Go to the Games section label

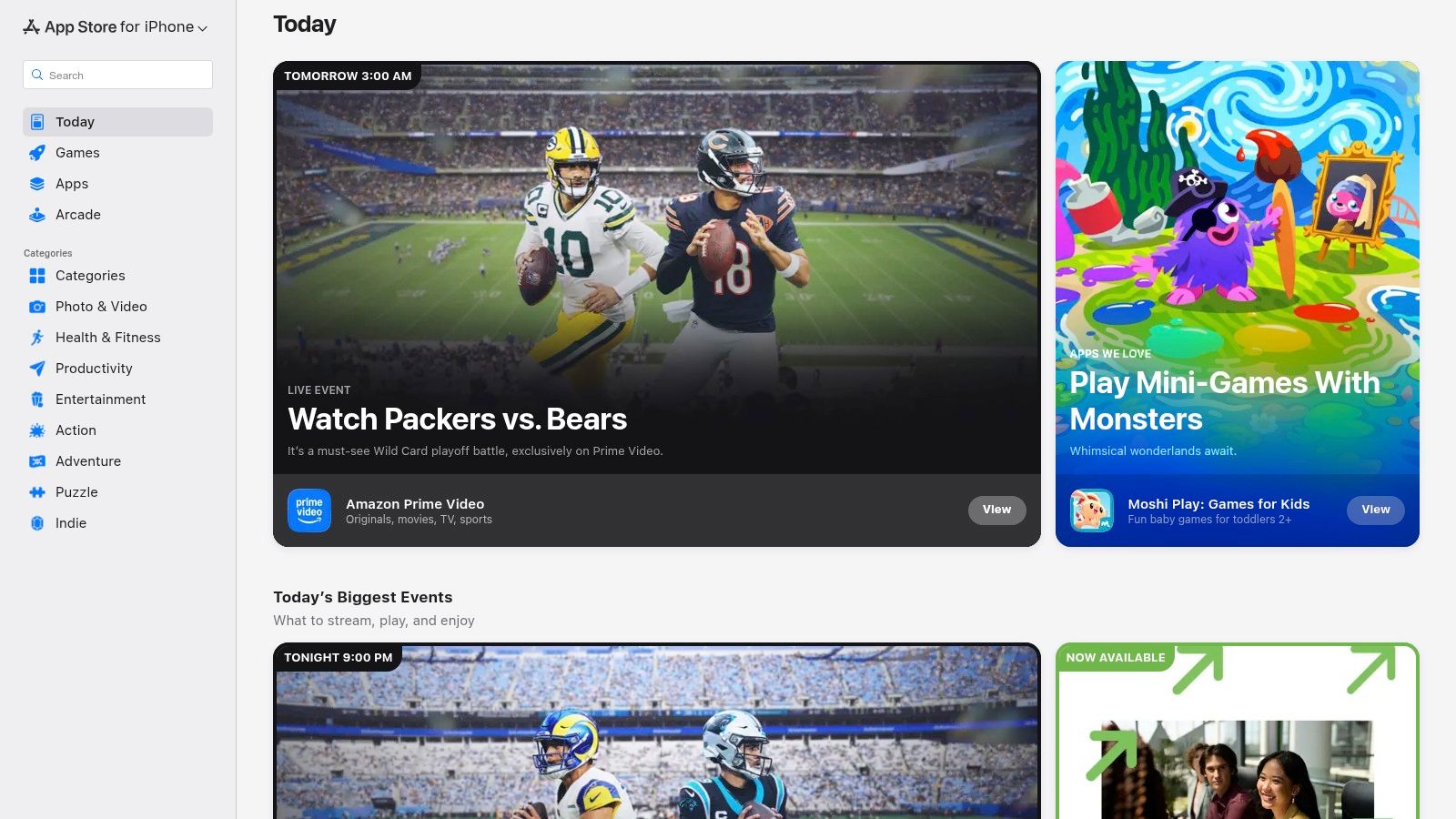tap(77, 153)
